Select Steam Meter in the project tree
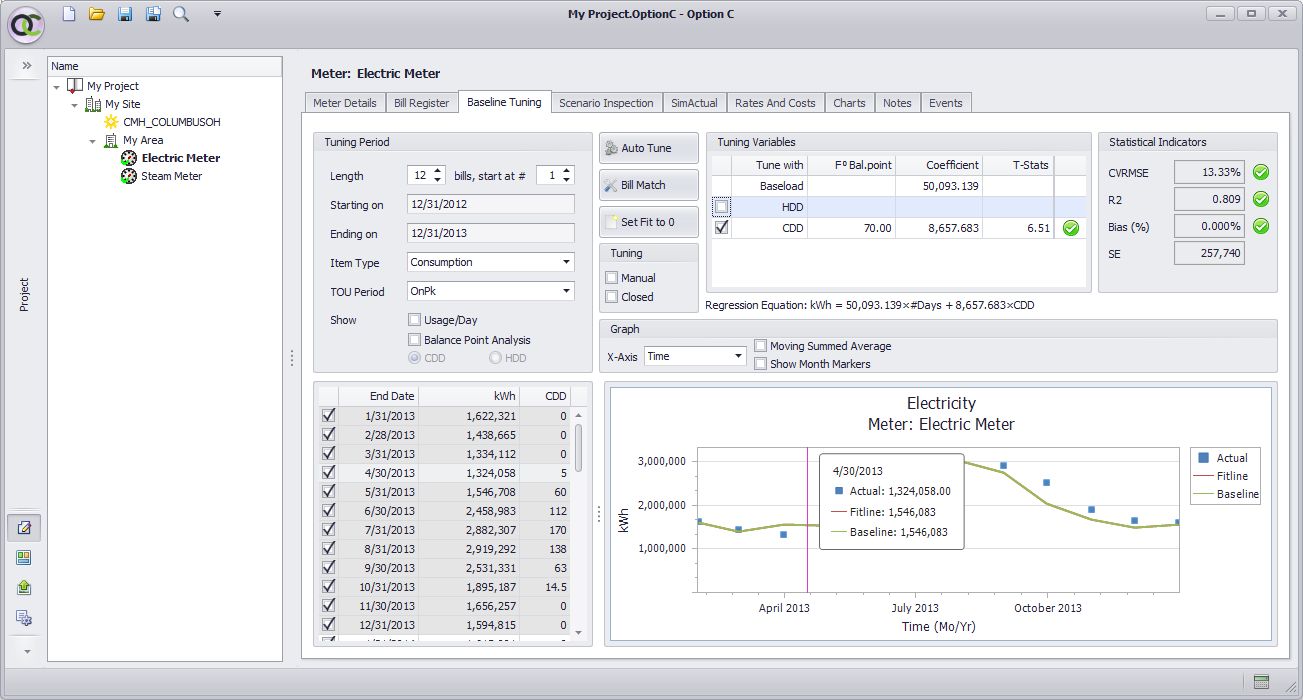 (171, 176)
